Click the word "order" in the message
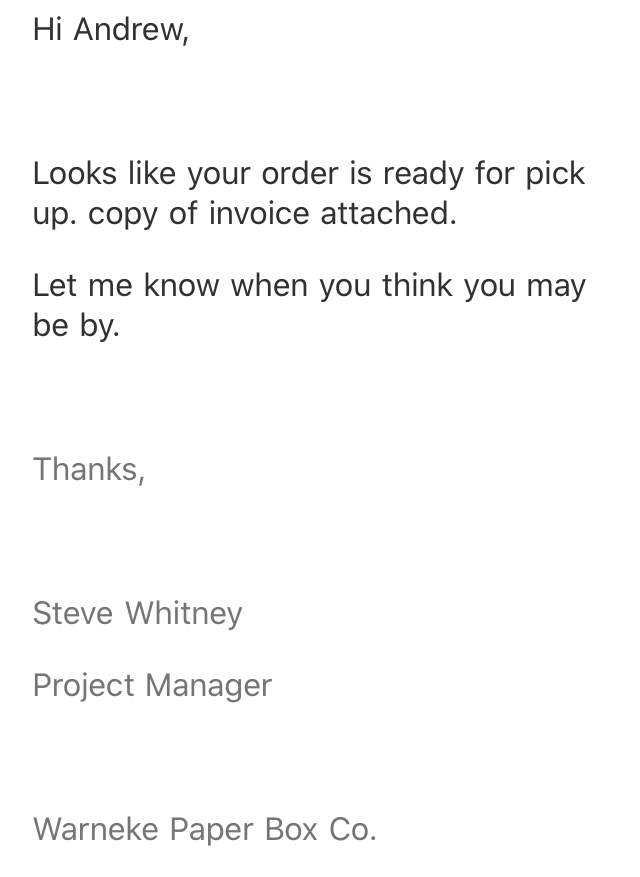 (300, 173)
